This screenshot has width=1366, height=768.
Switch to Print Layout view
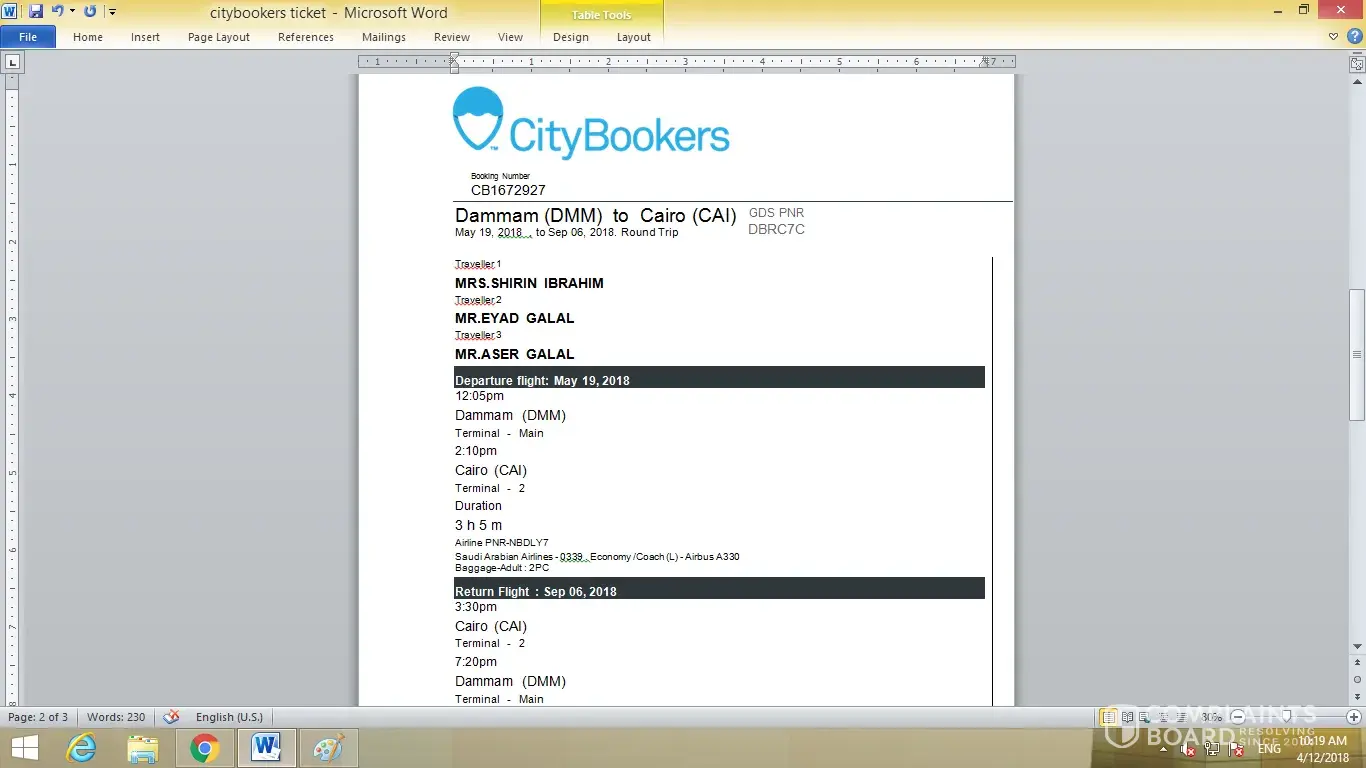click(1109, 717)
